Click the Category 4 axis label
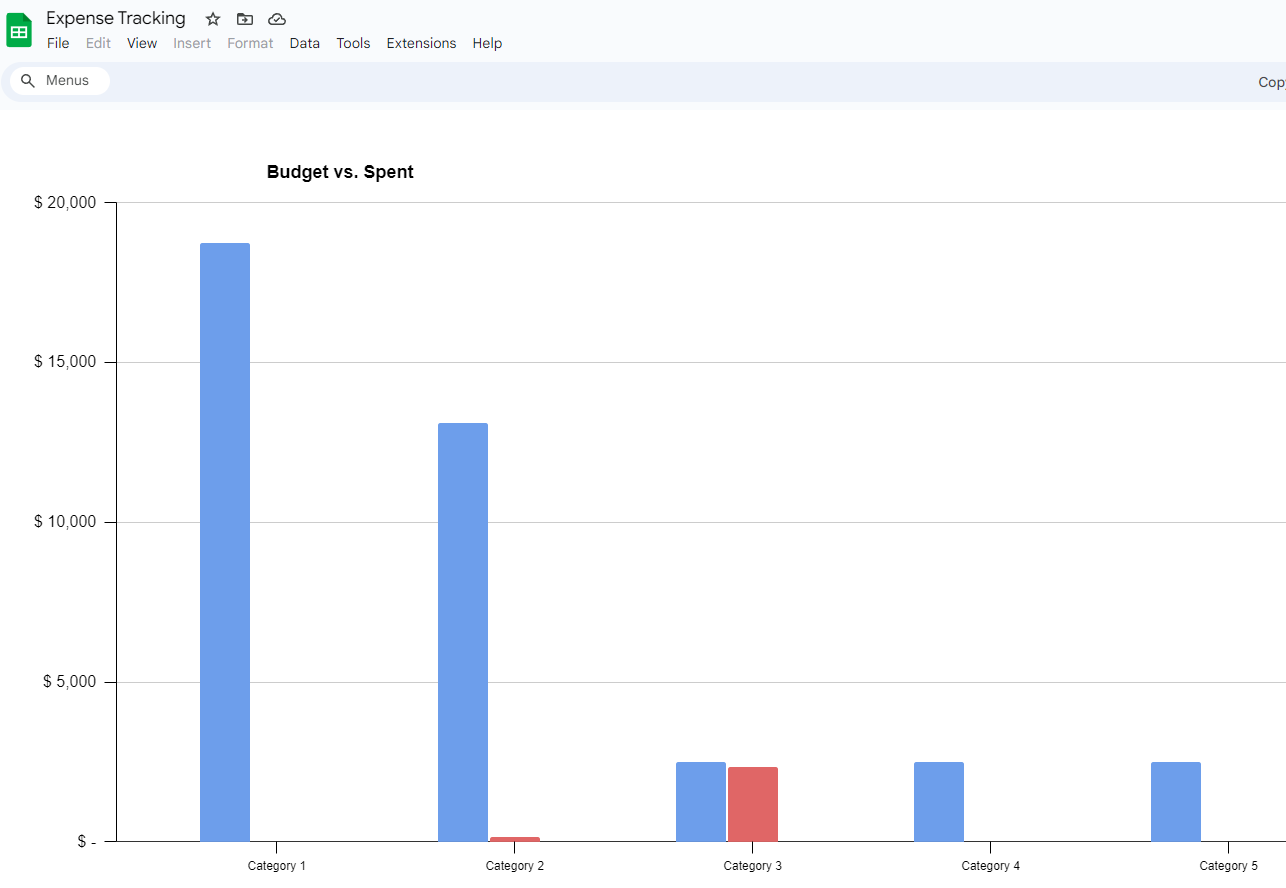 tap(991, 866)
